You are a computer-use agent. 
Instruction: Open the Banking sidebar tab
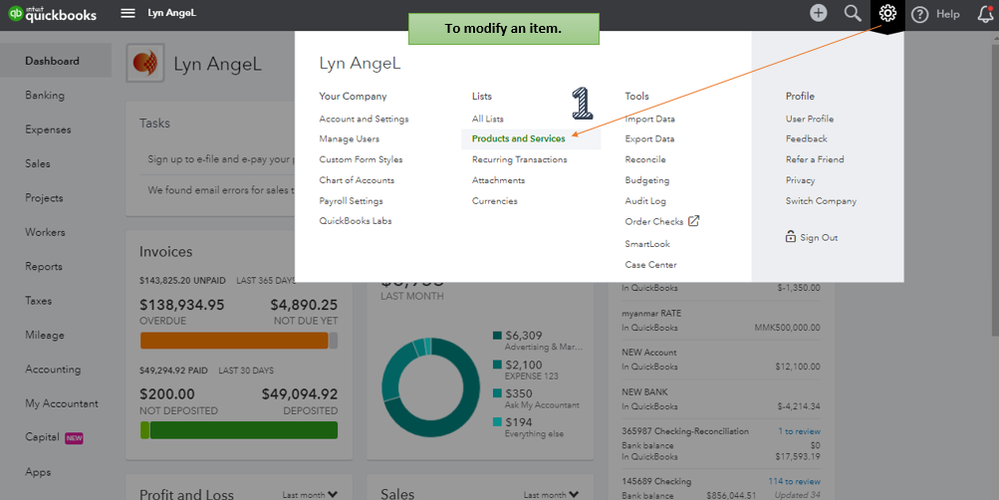click(45, 96)
